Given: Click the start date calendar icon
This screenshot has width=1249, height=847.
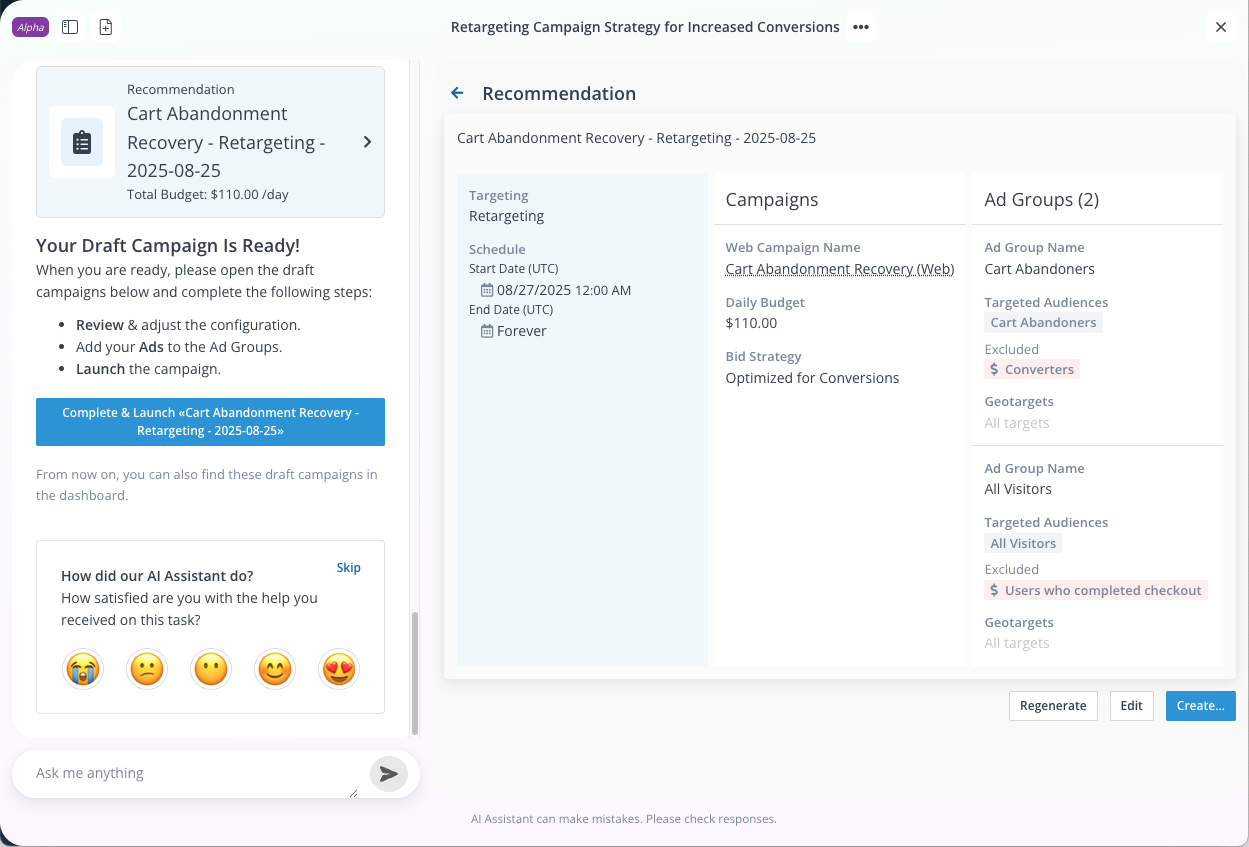Looking at the screenshot, I should point(487,290).
